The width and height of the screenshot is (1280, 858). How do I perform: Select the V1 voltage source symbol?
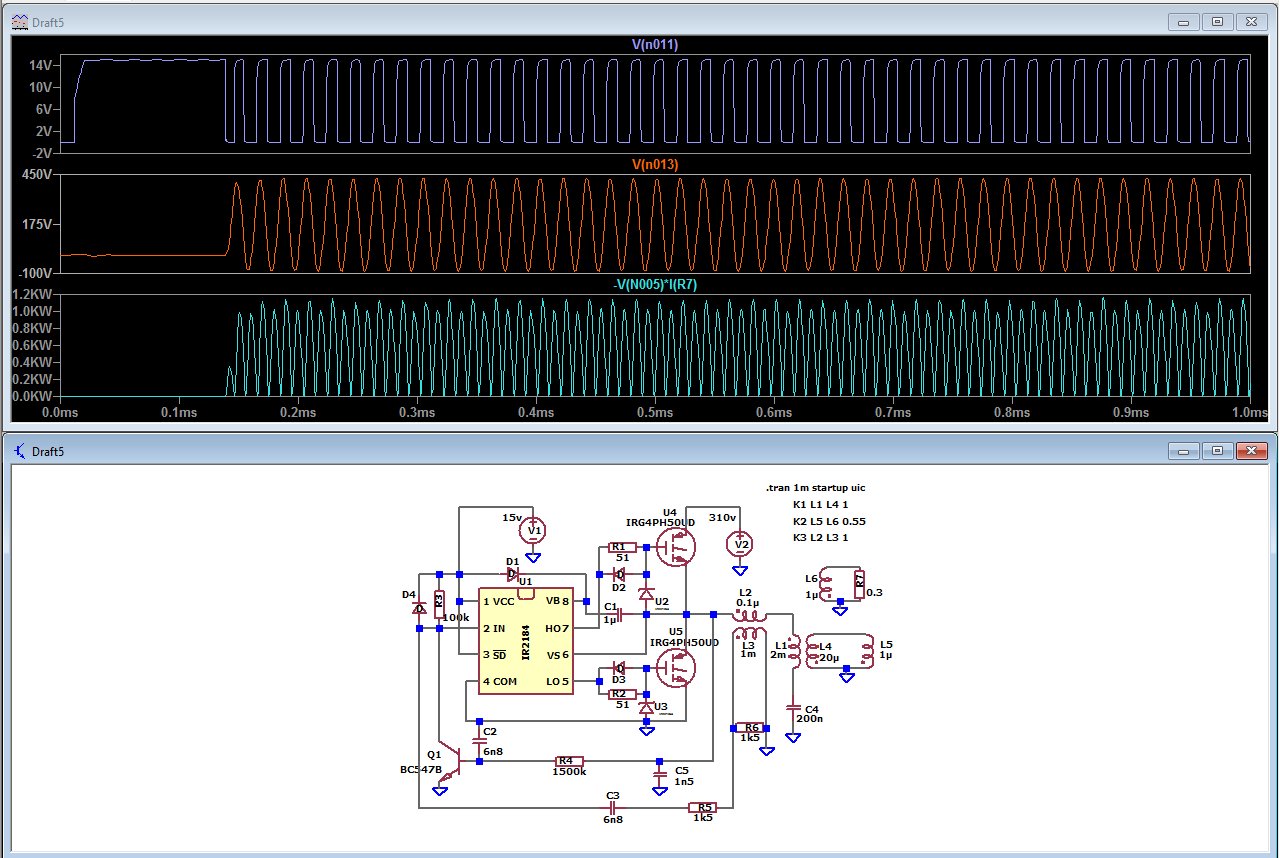(534, 530)
